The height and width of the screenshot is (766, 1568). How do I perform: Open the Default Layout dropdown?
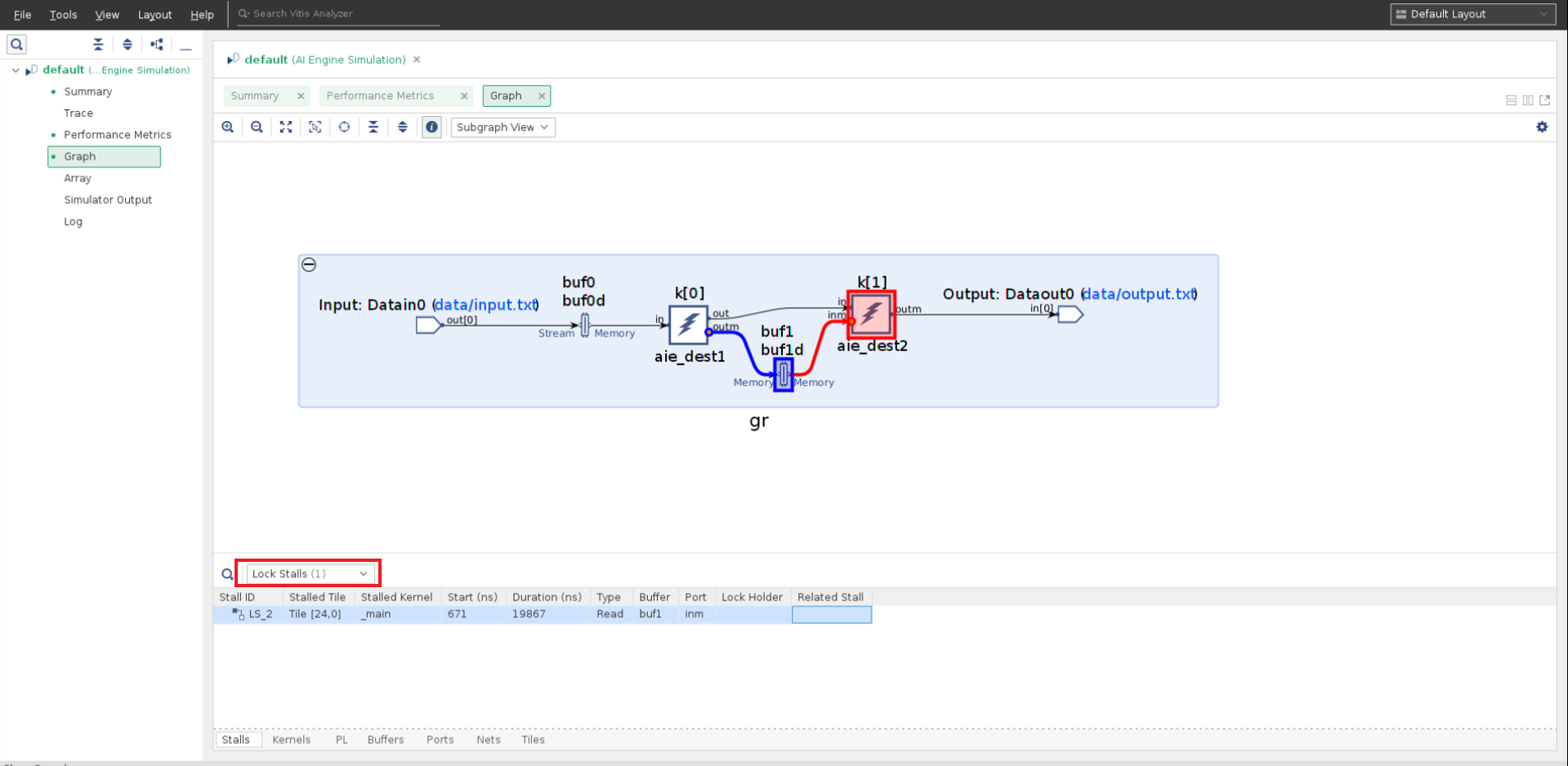(1472, 14)
